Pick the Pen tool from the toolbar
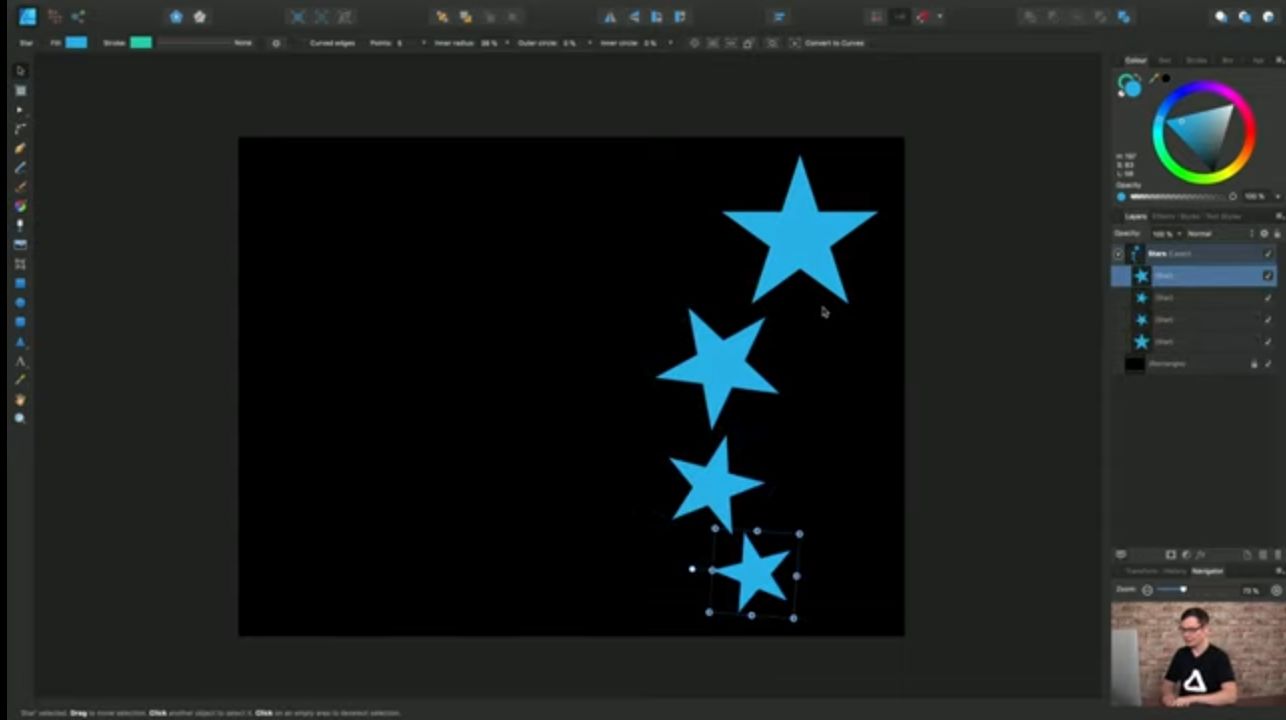This screenshot has height=720, width=1286. click(x=20, y=148)
